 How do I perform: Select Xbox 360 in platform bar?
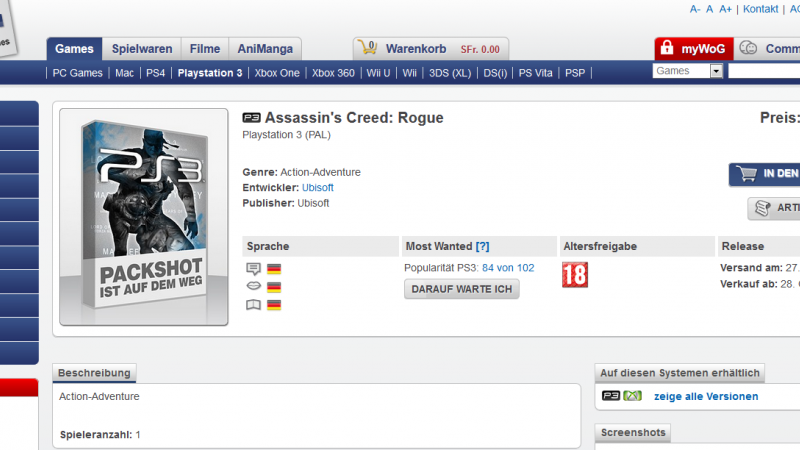click(x=333, y=73)
